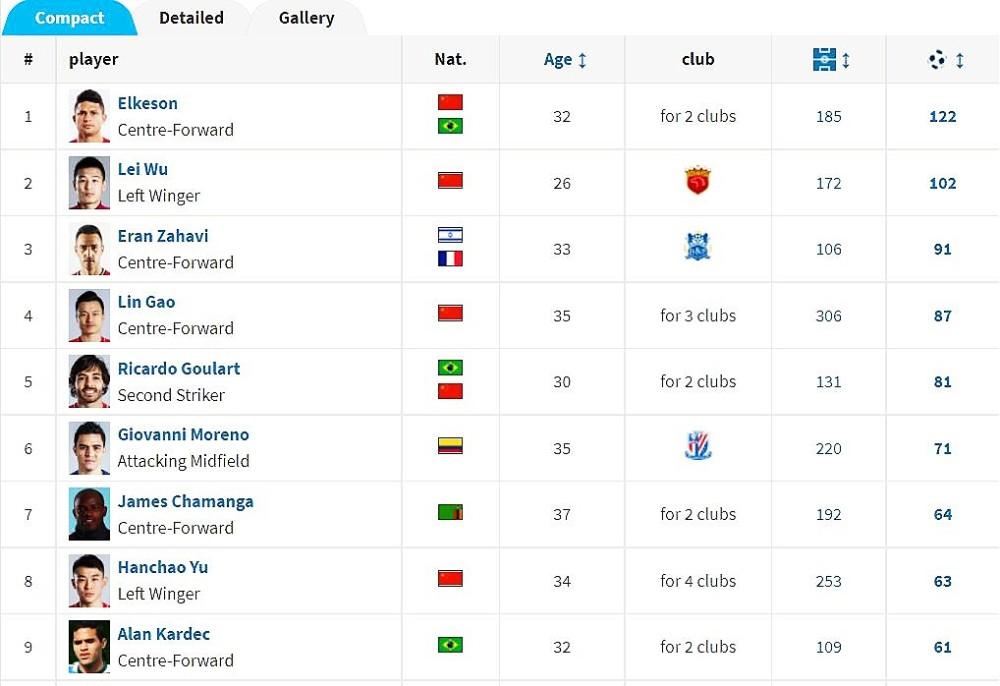Click James Chamanga's portrait thumbnail
Image resolution: width=1000 pixels, height=686 pixels.
click(x=89, y=514)
